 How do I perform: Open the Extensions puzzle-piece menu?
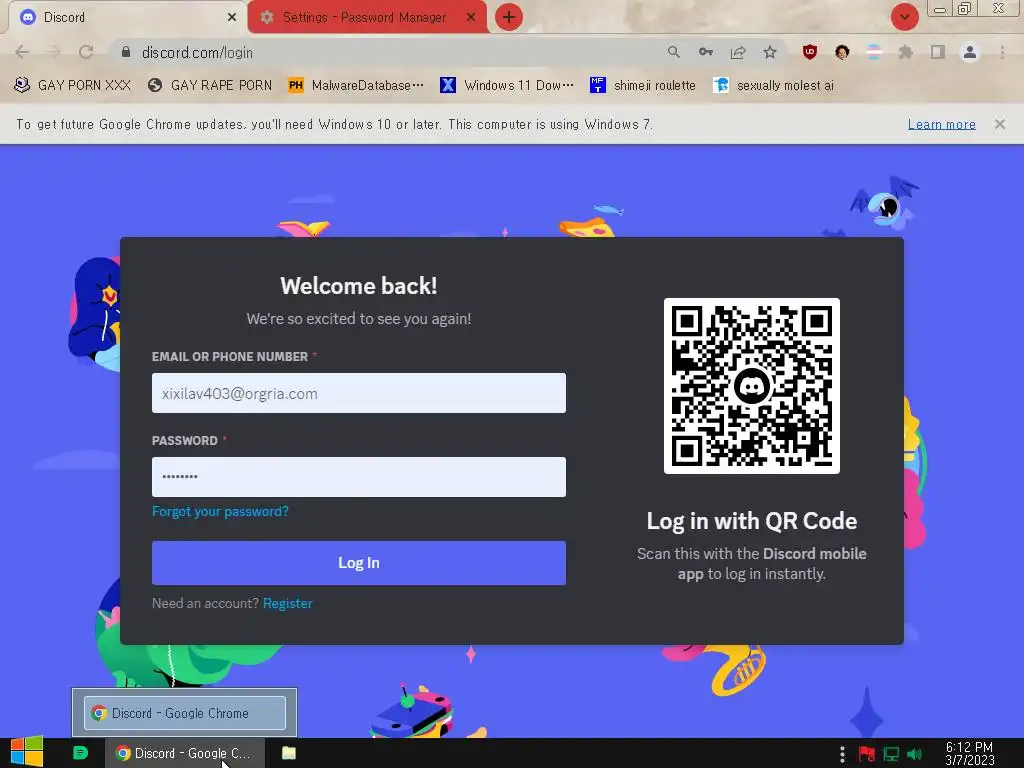(x=906, y=52)
